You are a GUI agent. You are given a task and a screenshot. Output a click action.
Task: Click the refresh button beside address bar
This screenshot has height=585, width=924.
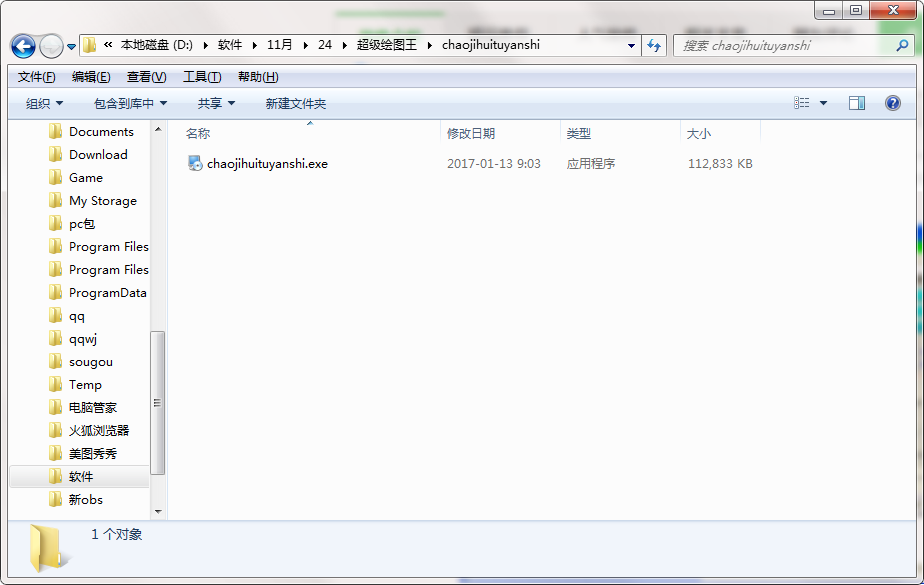click(x=654, y=45)
